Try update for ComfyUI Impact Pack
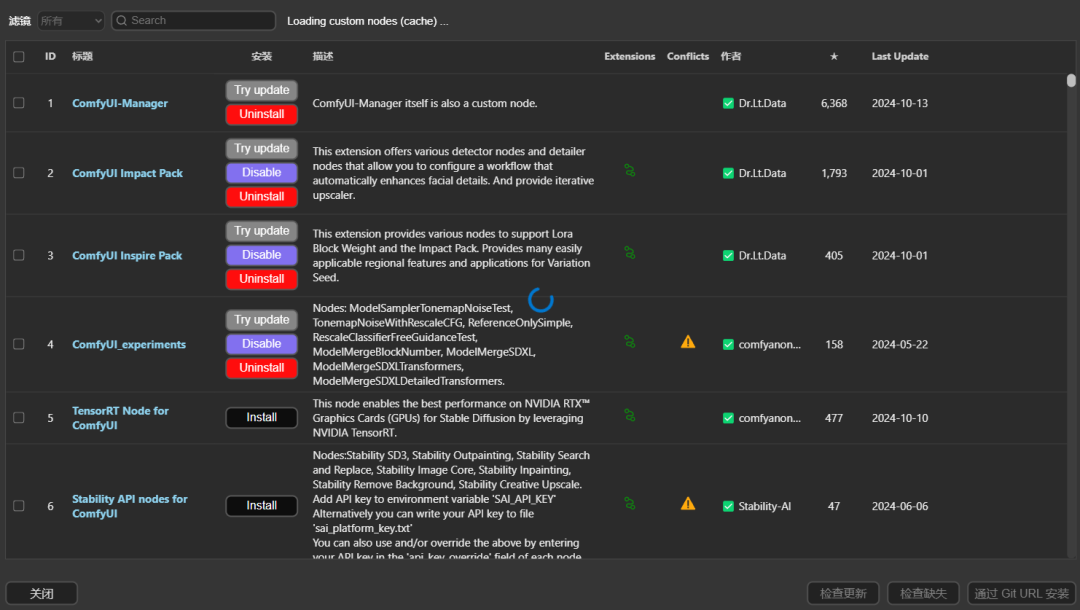This screenshot has height=610, width=1080. pos(262,149)
